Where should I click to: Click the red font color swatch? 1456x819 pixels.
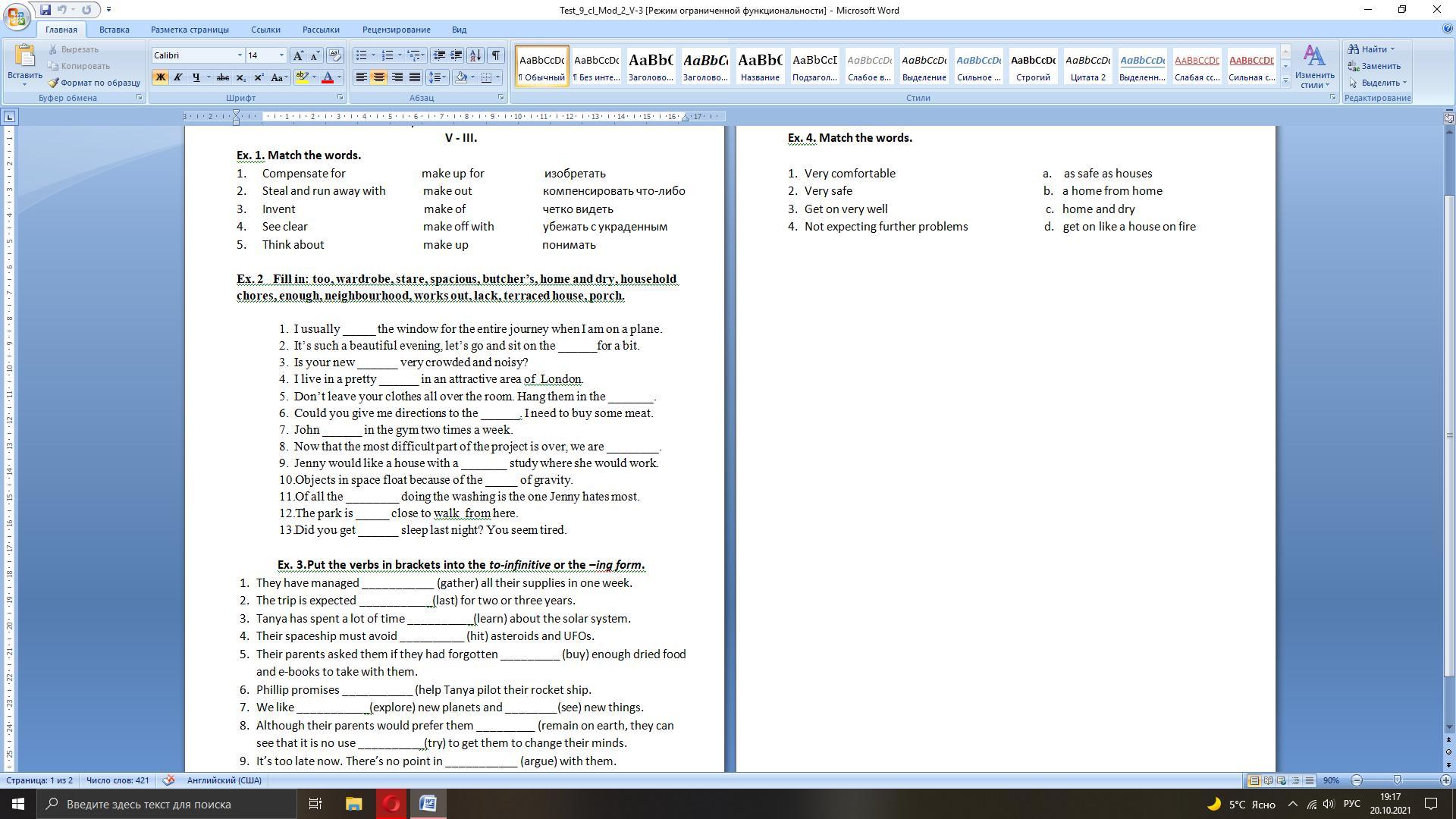coord(328,77)
